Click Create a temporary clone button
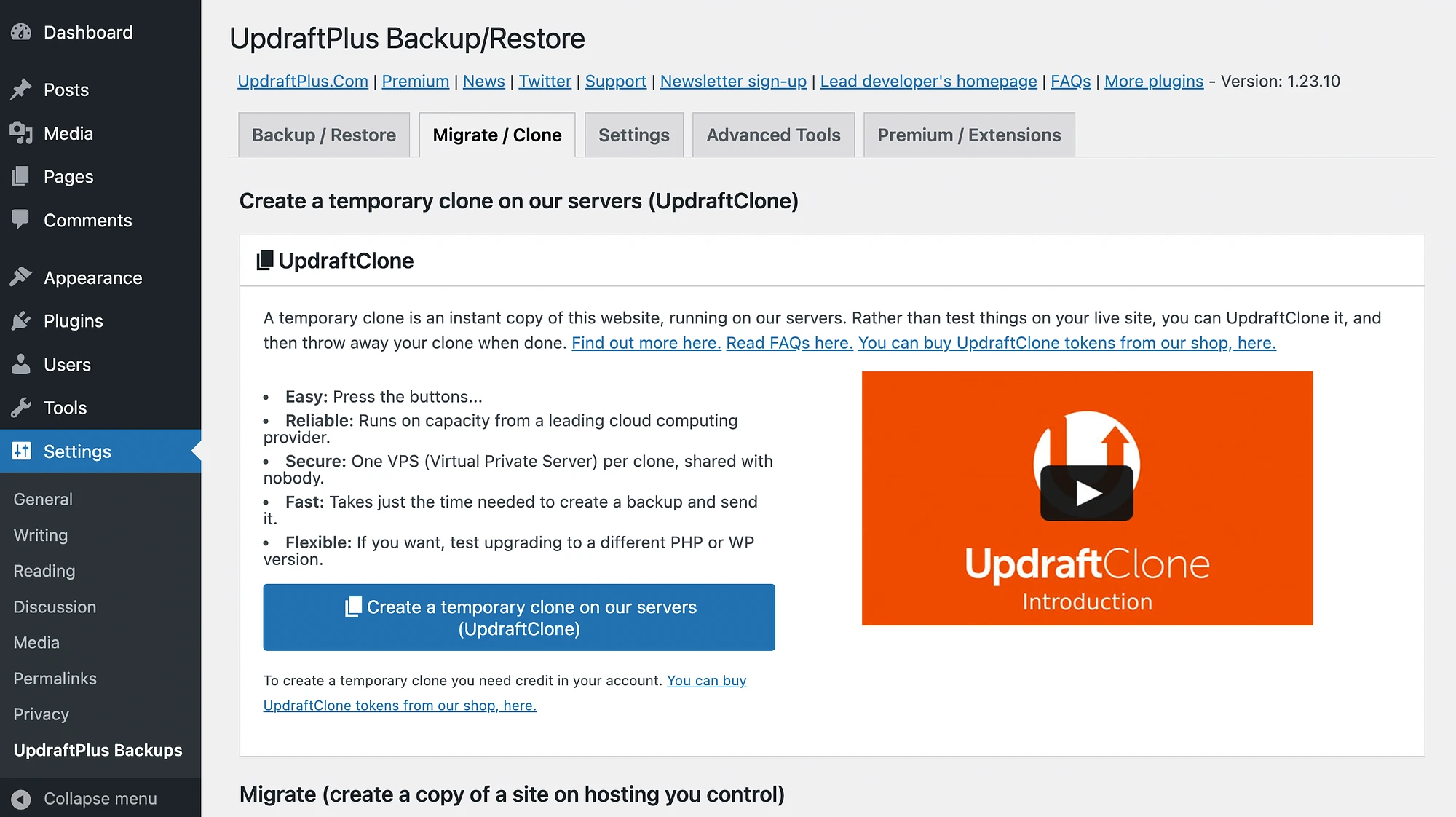Screen dimensions: 1456x817 tap(519, 618)
